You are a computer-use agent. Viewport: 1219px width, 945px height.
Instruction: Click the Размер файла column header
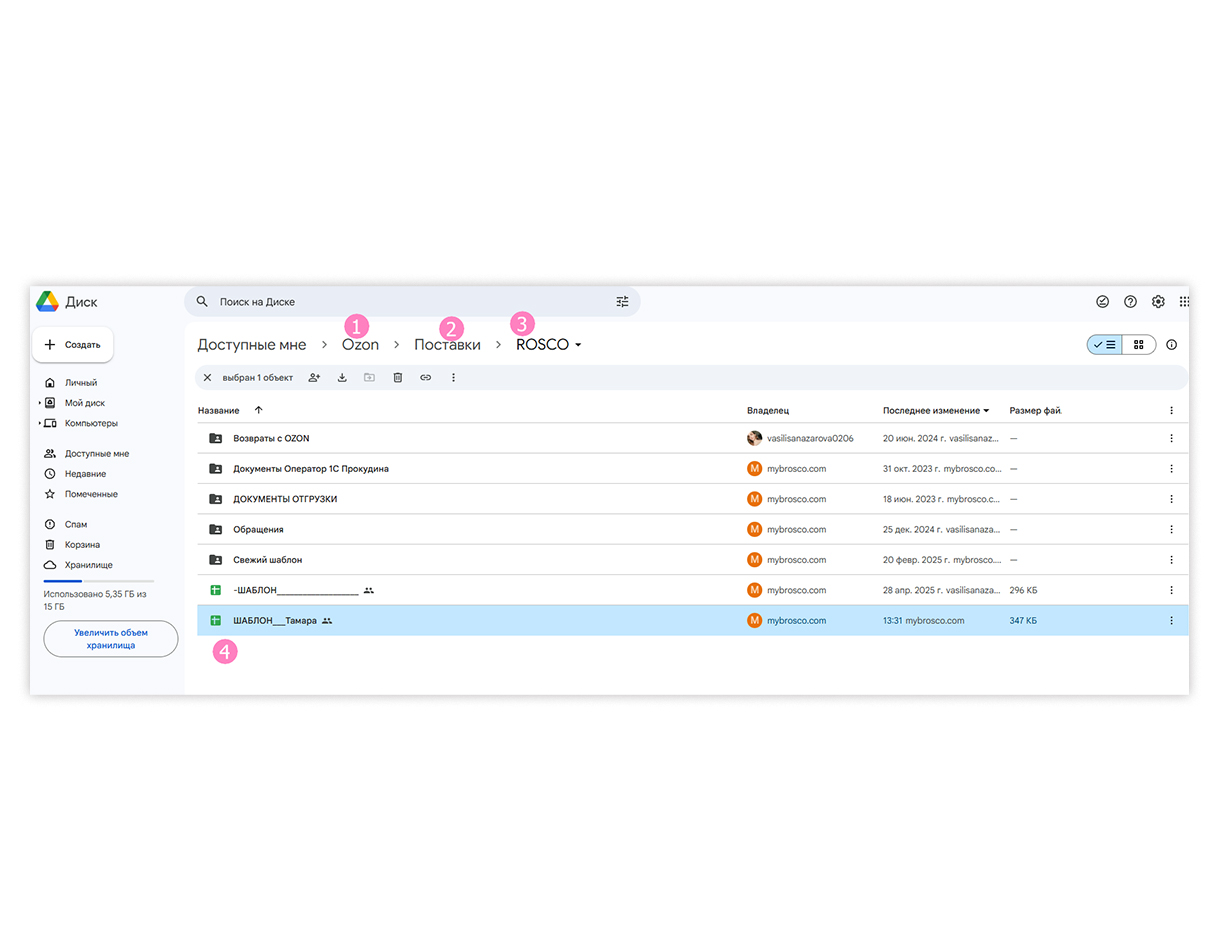click(x=1035, y=410)
